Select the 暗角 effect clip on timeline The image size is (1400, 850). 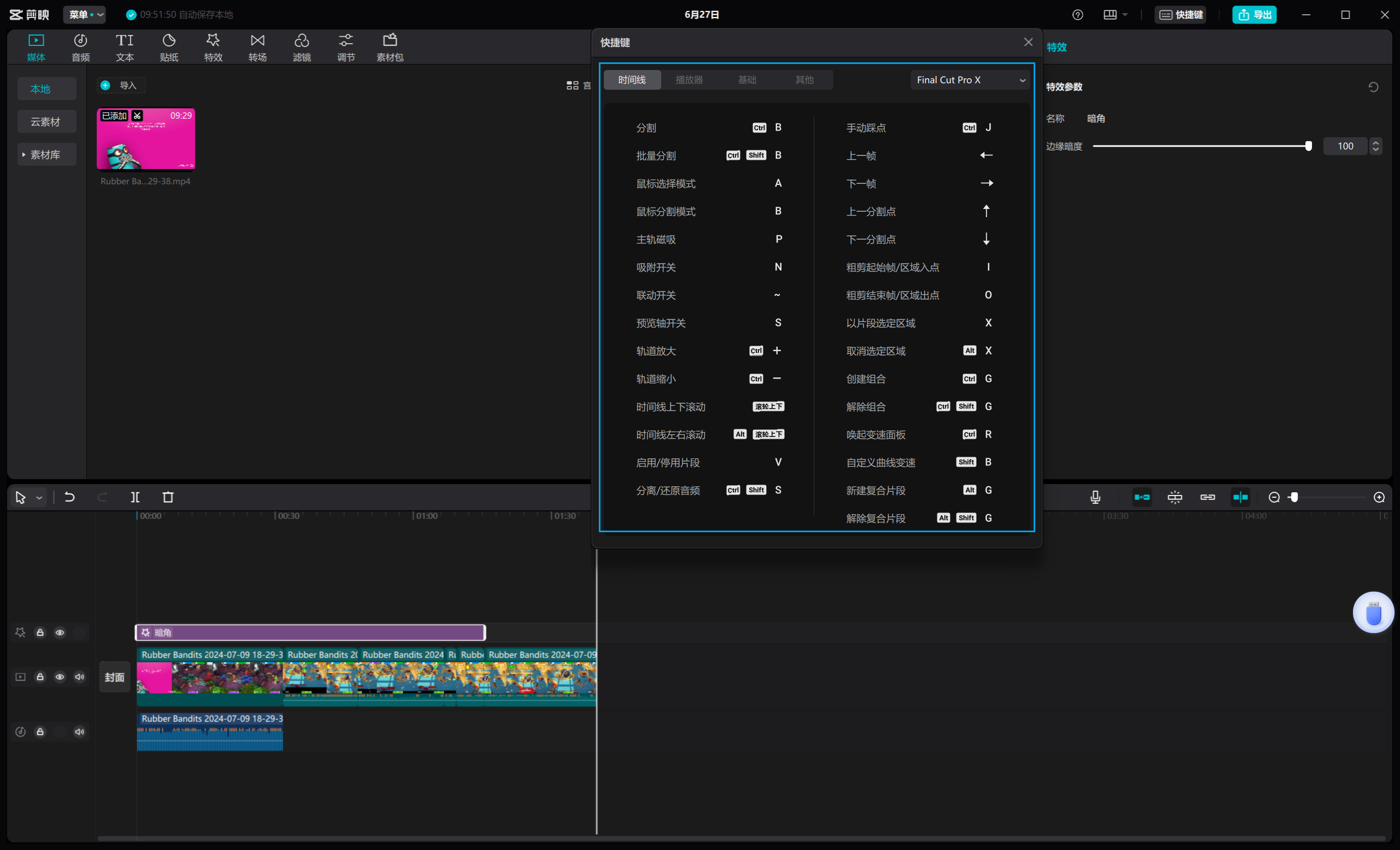310,632
